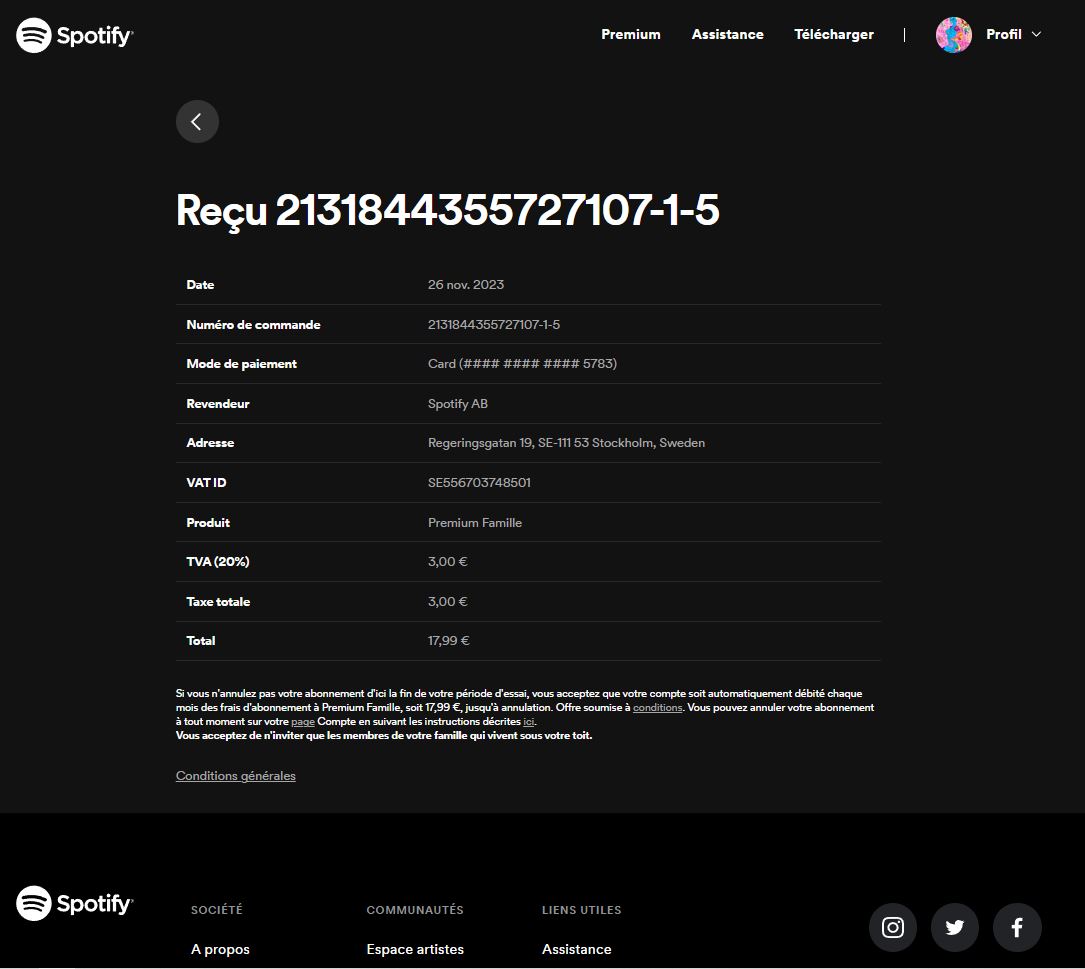Image resolution: width=1085 pixels, height=969 pixels.
Task: Click the Spotify logo in the header
Action: pyautogui.click(x=75, y=35)
